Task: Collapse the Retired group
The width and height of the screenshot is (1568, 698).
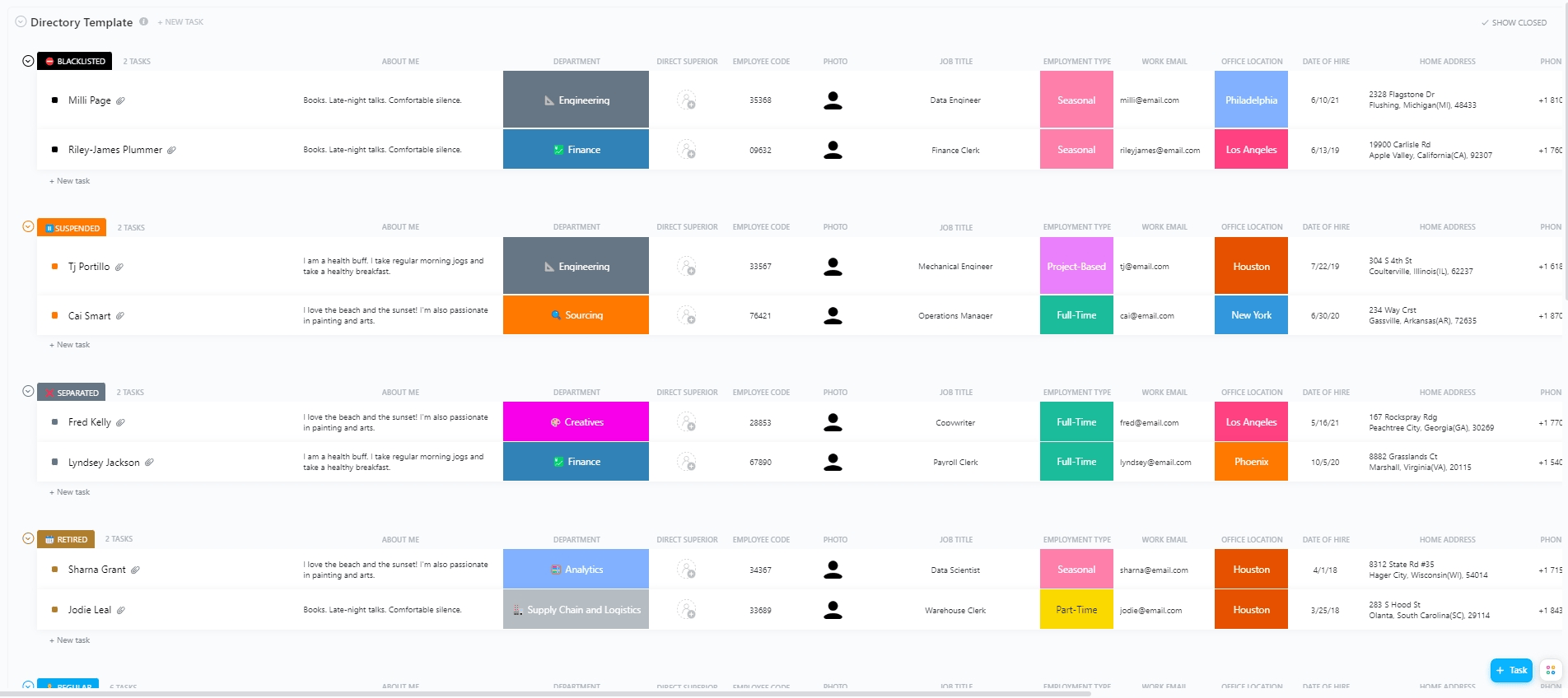Action: 28,538
